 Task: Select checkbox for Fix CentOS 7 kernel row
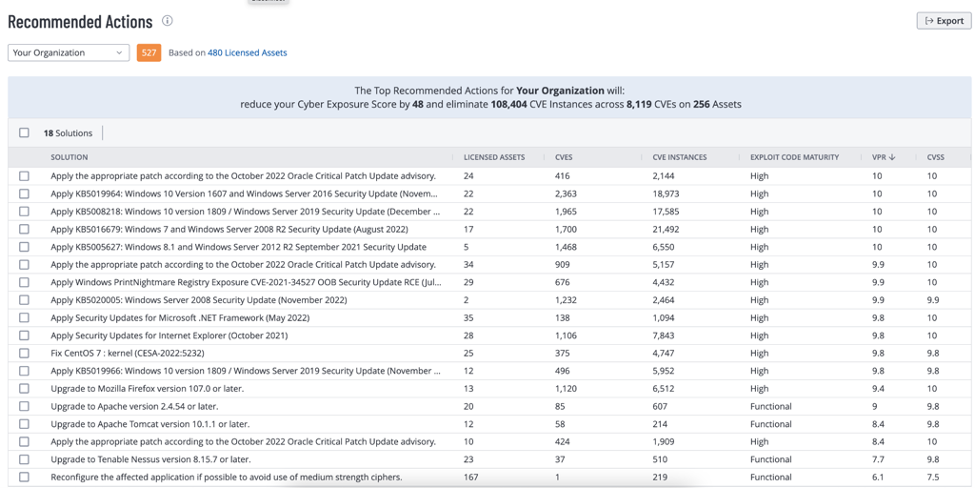click(24, 353)
